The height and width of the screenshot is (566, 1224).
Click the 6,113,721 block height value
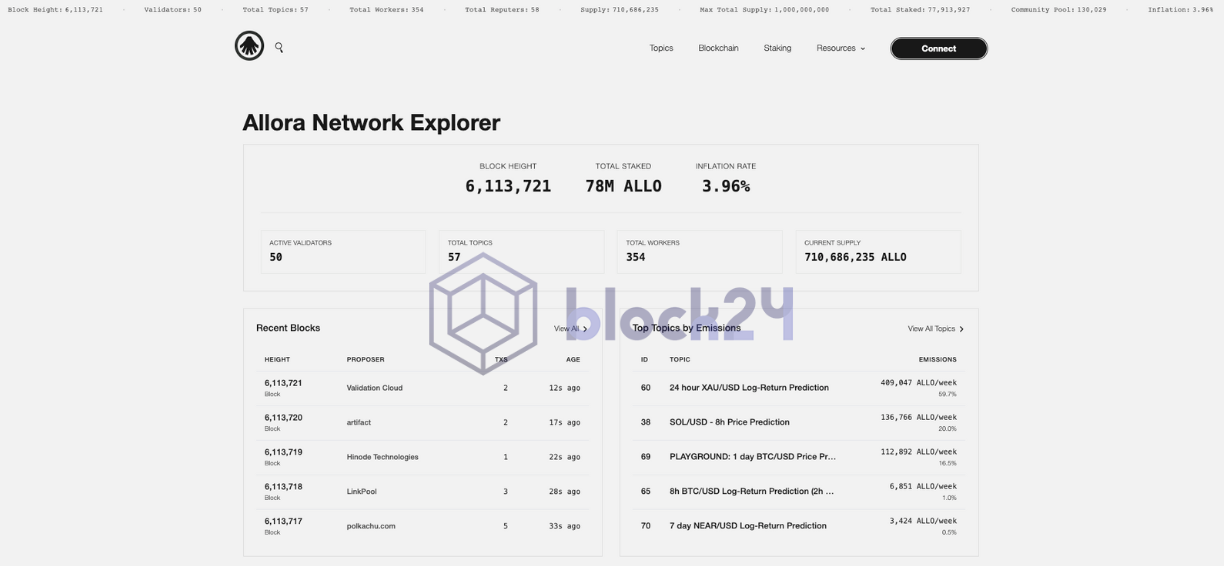point(508,186)
